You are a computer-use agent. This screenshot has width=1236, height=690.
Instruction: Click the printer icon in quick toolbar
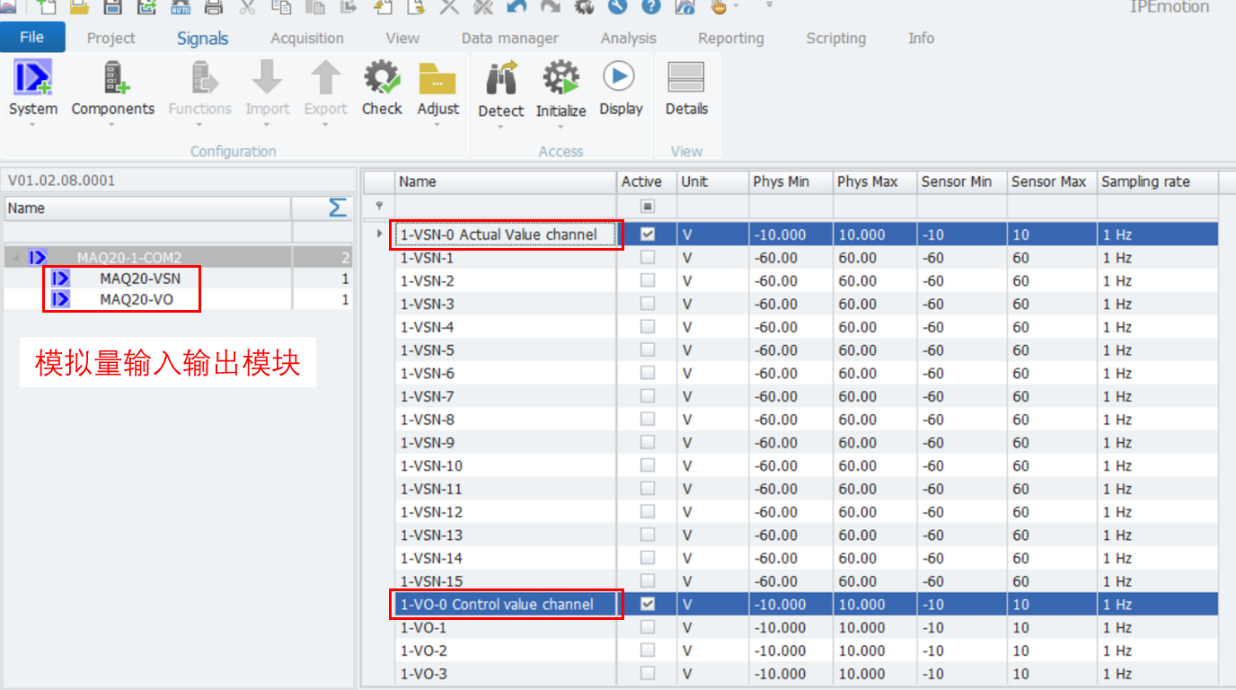tap(213, 6)
